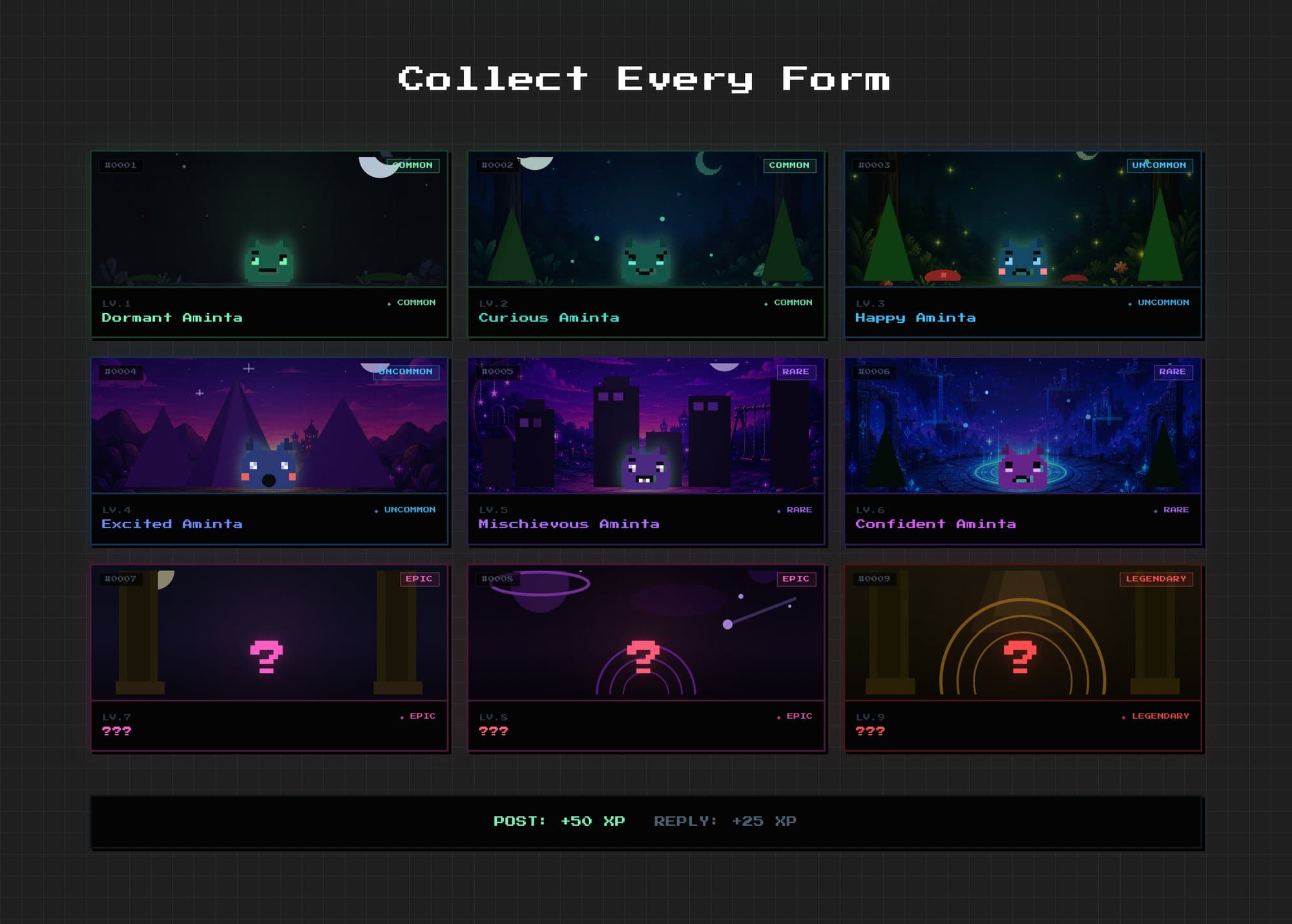The width and height of the screenshot is (1292, 924).
Task: Click the Confident Aminta character on portal
Action: [1022, 467]
